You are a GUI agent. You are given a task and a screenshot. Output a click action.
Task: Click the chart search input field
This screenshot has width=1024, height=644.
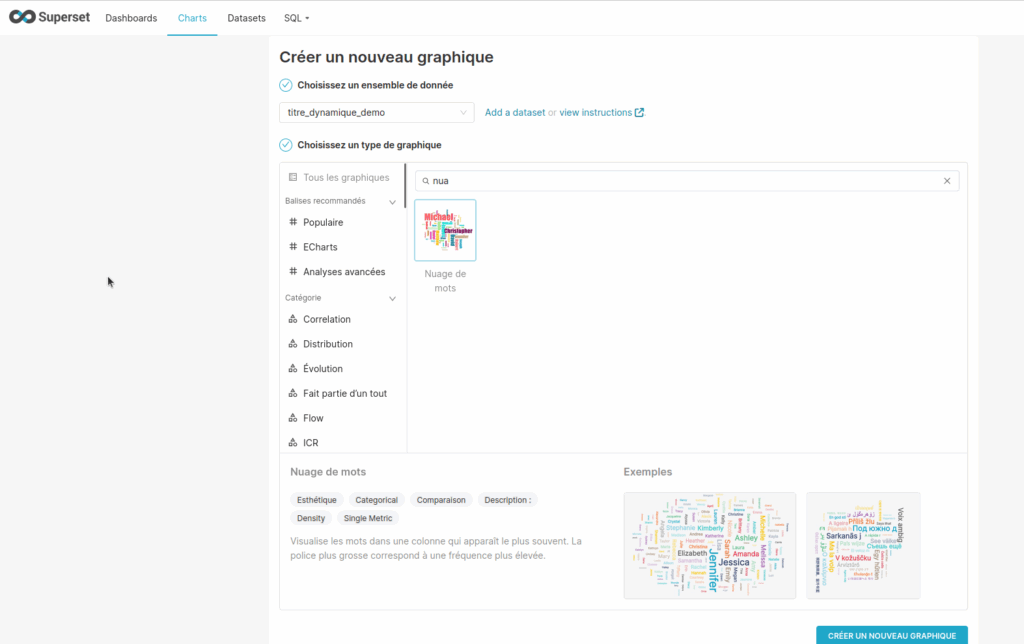[x=680, y=181]
